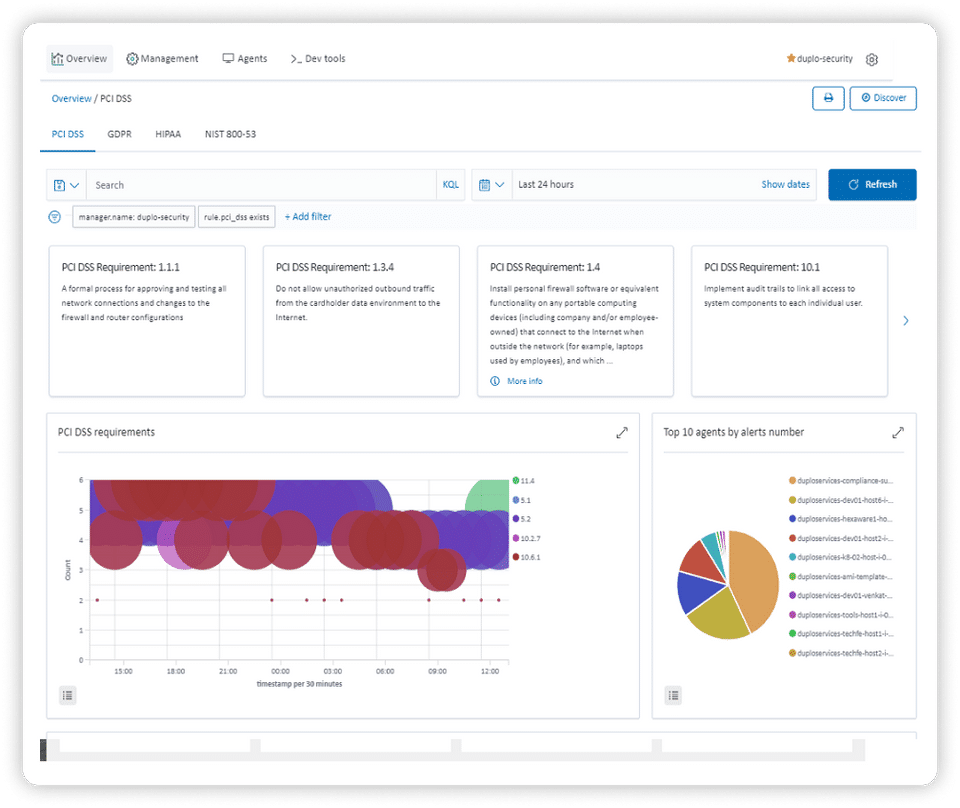This screenshot has height=808, width=960.
Task: Click Add filter link
Action: 308,217
